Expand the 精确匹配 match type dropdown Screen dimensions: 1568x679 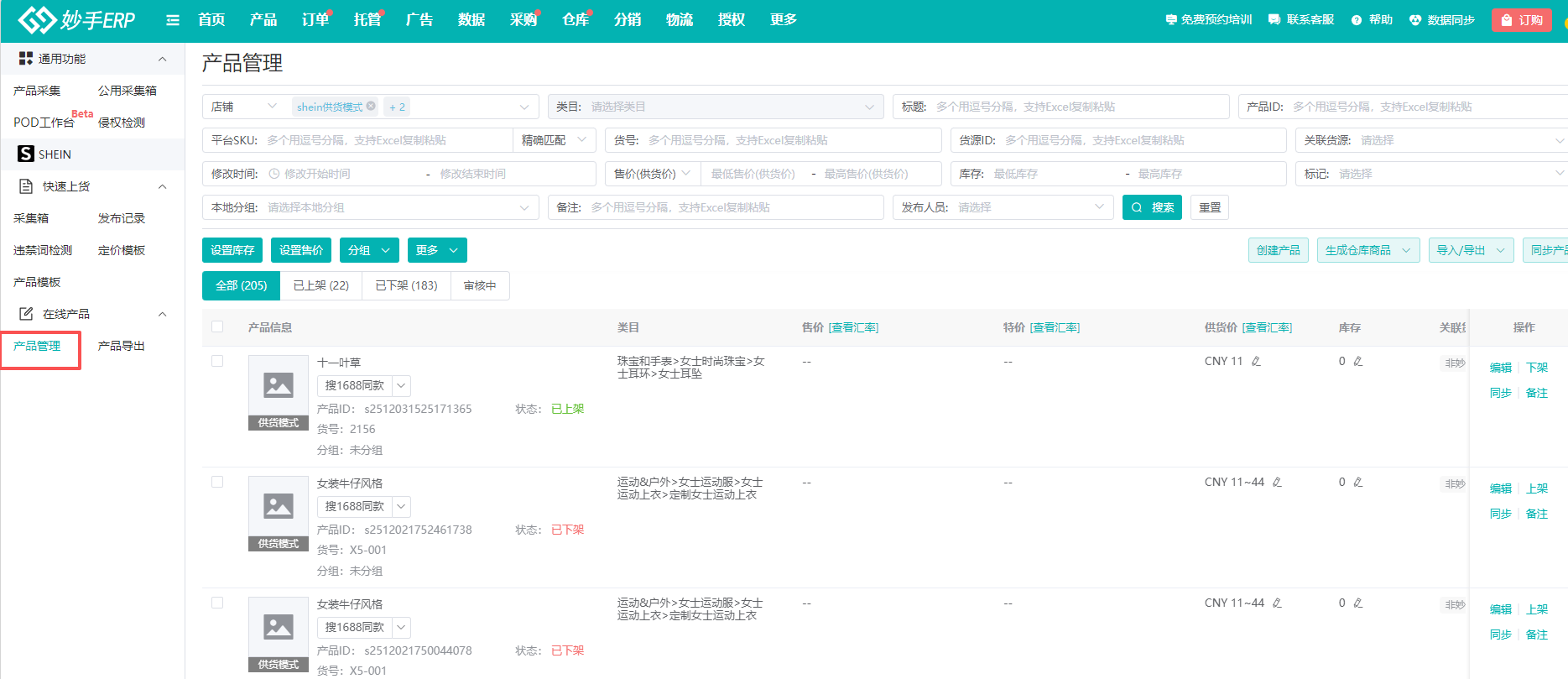(557, 140)
